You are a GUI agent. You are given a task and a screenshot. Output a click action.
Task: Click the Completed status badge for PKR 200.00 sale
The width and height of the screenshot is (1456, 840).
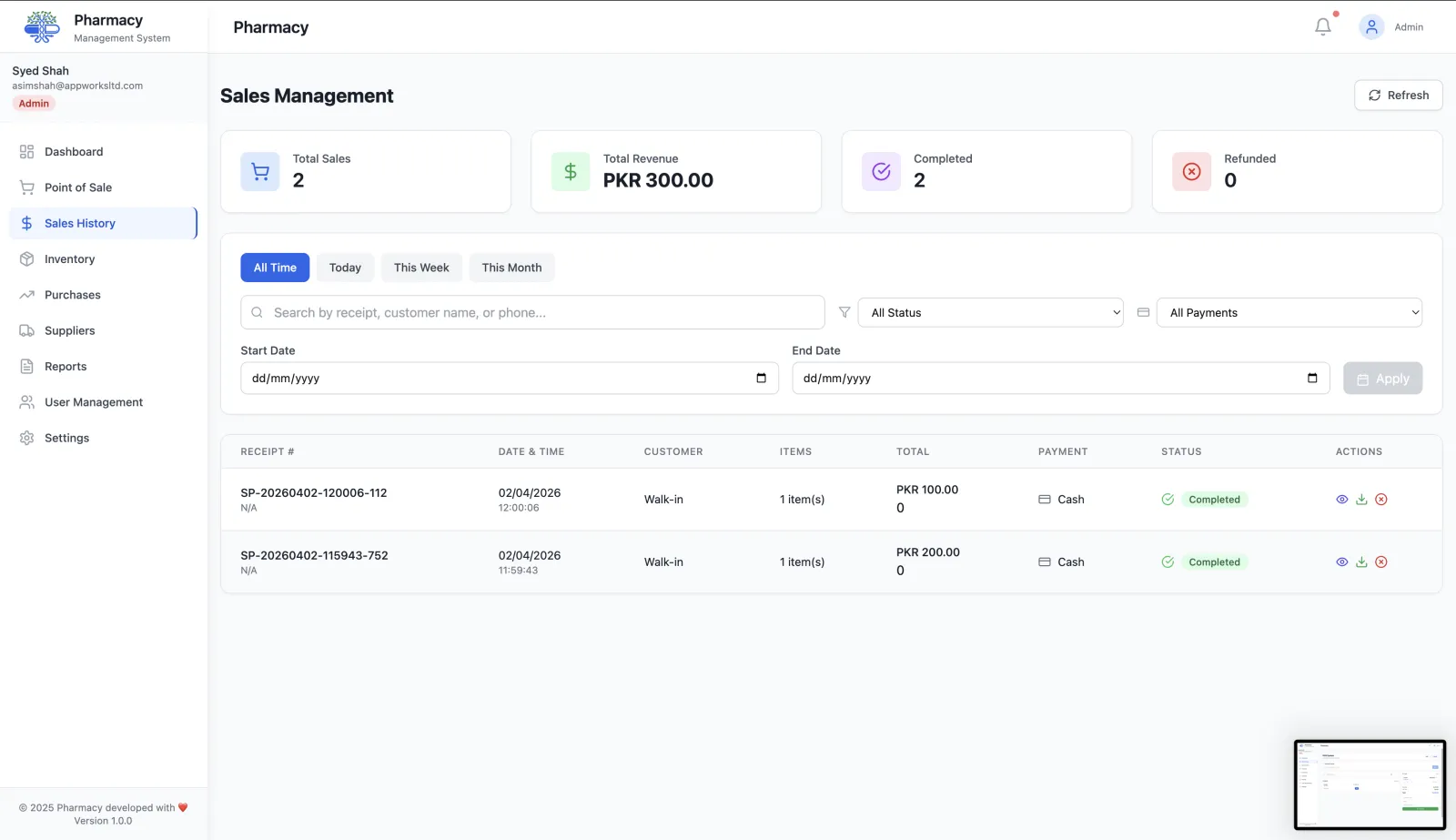(1214, 562)
